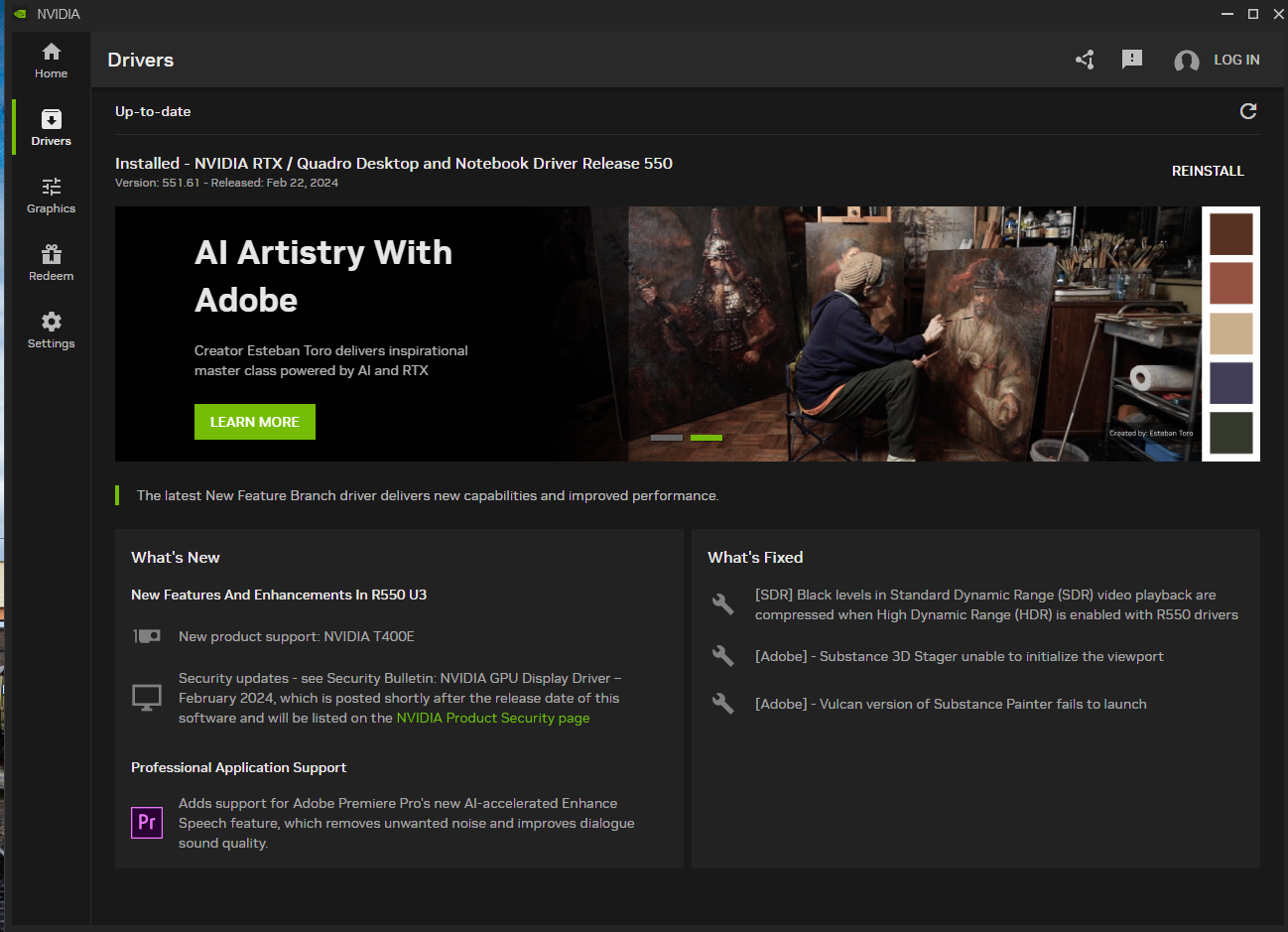Click the installed driver name heading
Image resolution: width=1288 pixels, height=932 pixels.
click(394, 163)
